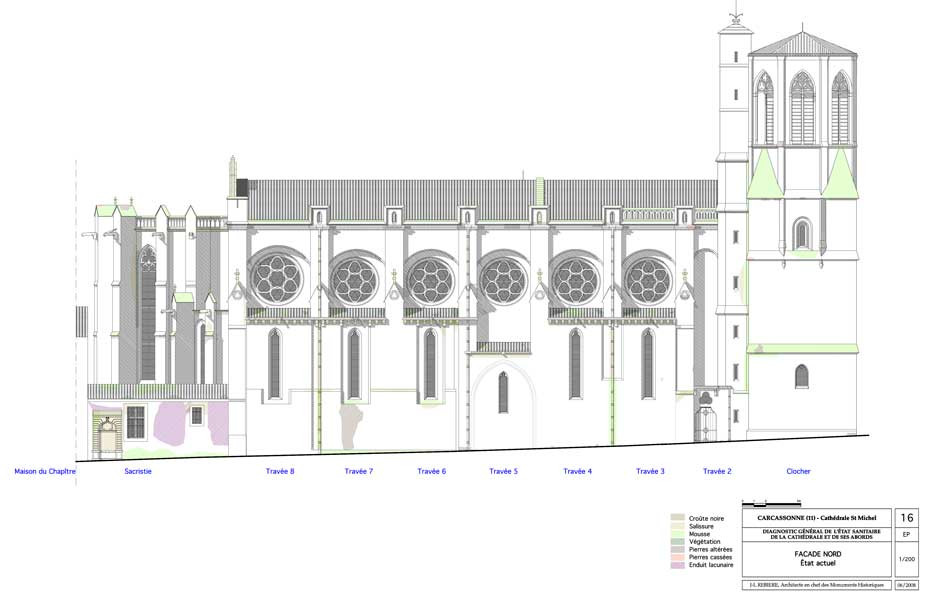Click the purple patch on the Sacristie wall
This screenshot has width=935, height=600.
[x=177, y=421]
